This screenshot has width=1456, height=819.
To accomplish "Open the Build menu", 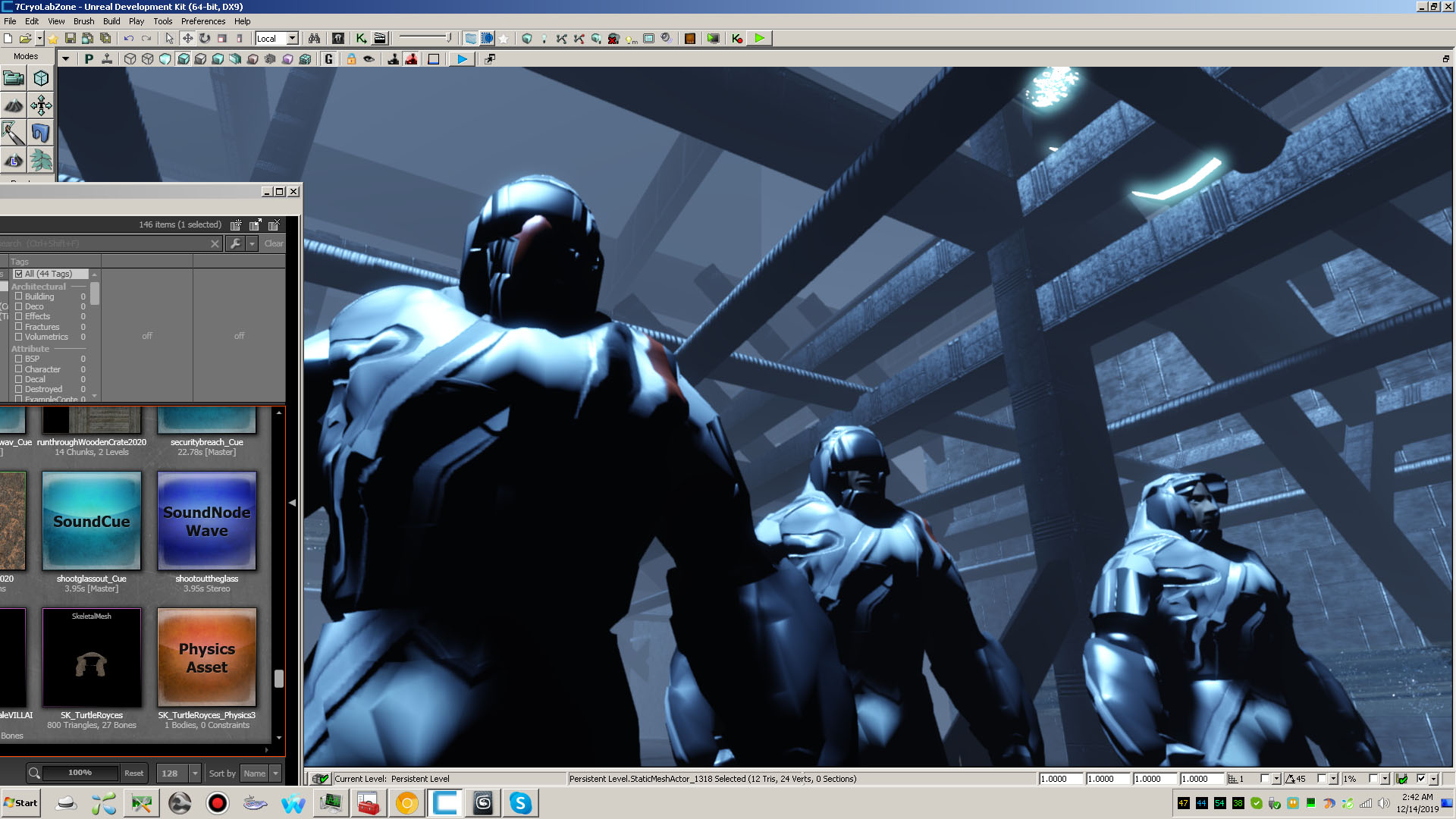I will coord(111,21).
